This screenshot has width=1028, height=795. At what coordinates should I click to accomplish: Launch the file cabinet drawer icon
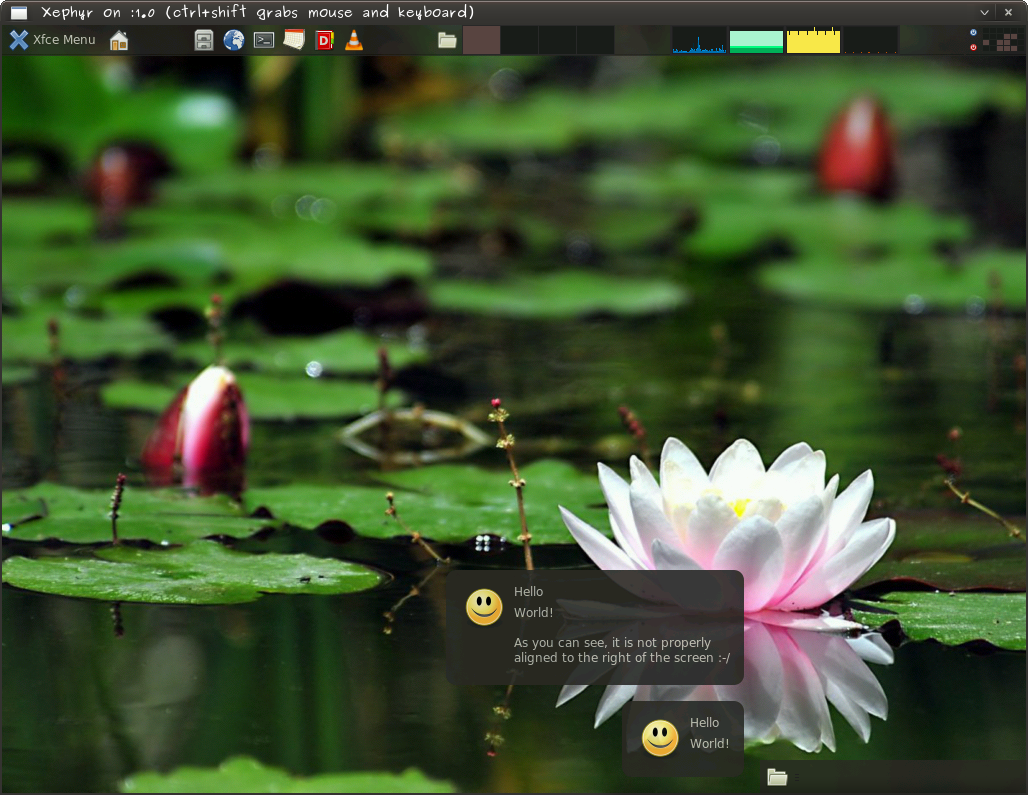click(x=204, y=40)
